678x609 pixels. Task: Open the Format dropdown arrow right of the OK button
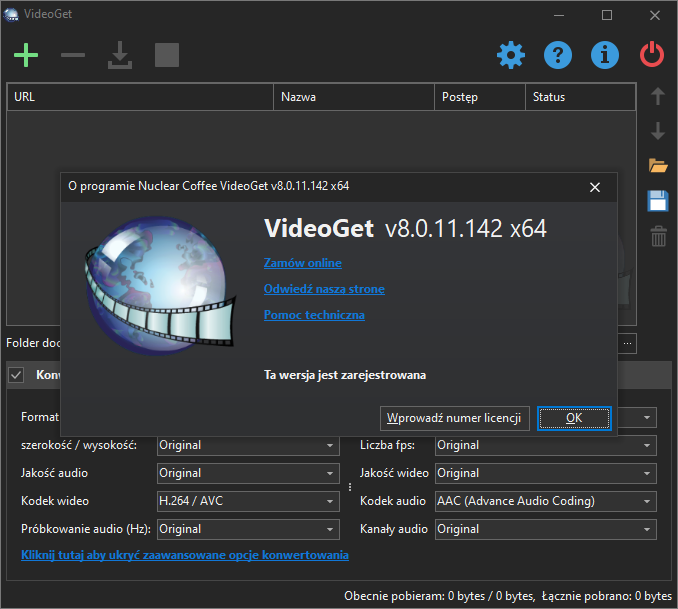pos(647,417)
